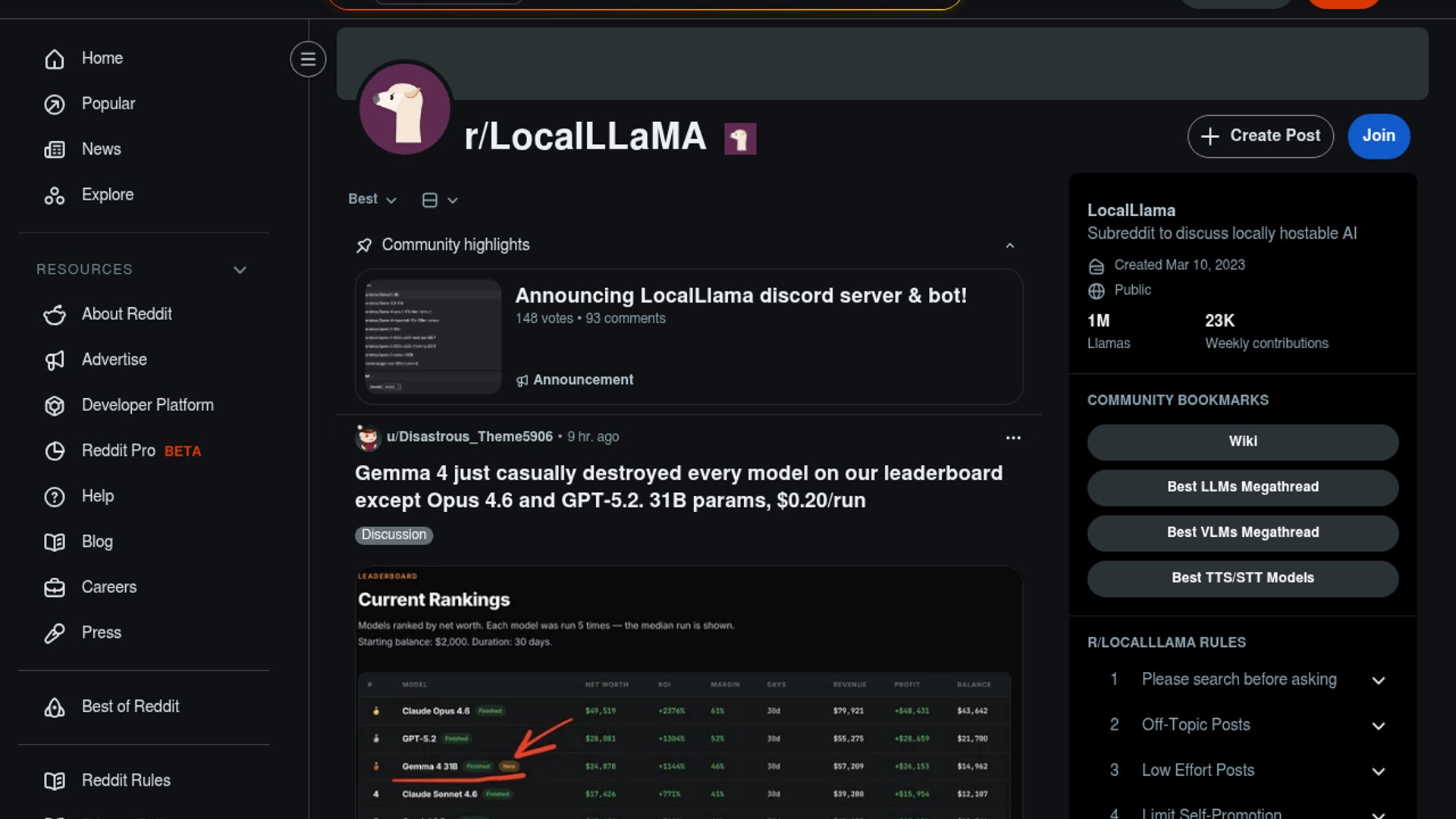
Task: Open the Best sort dropdown
Action: click(372, 199)
